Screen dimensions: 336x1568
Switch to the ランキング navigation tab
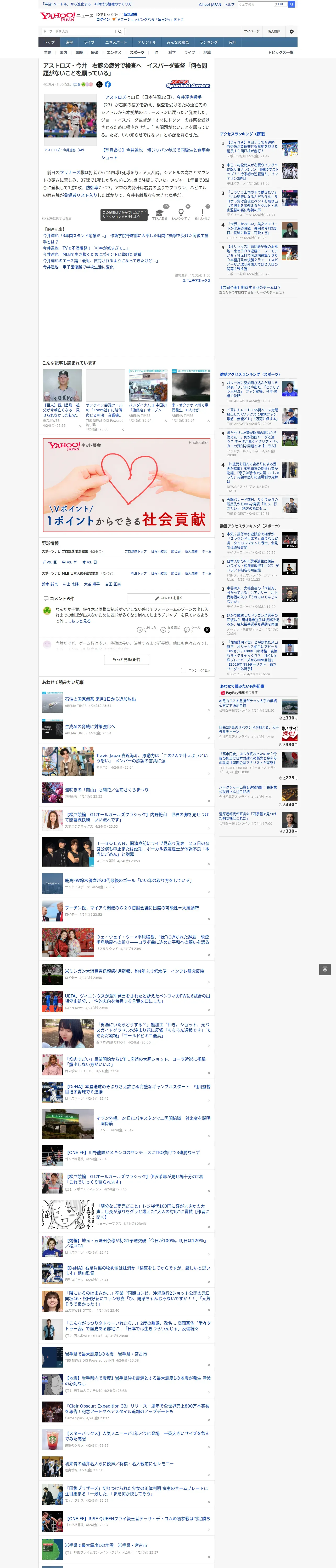tap(209, 43)
